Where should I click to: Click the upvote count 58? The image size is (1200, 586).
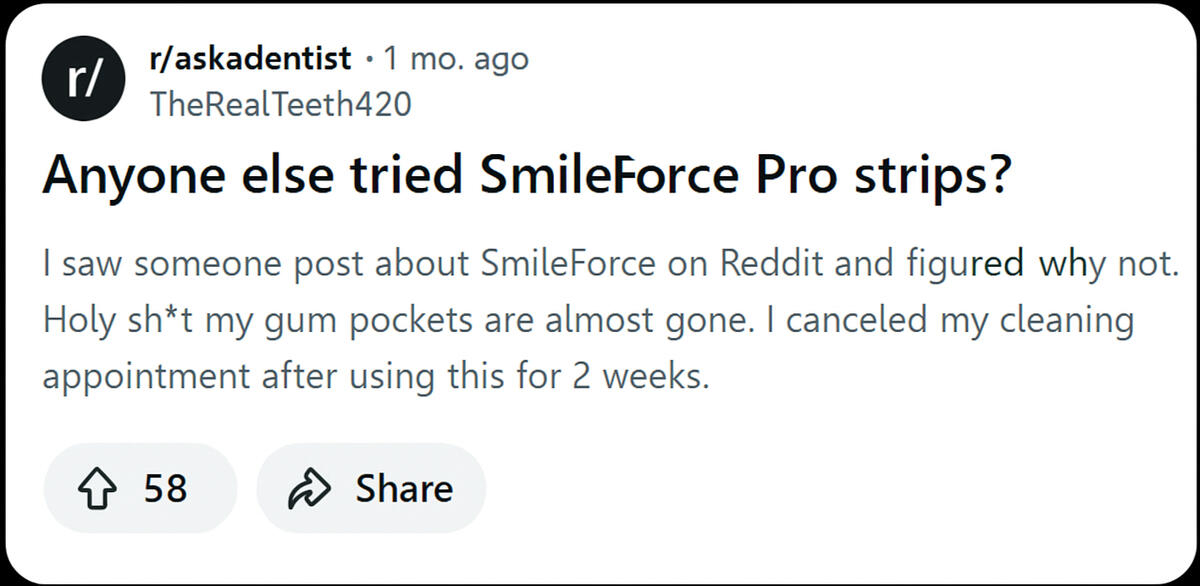165,489
